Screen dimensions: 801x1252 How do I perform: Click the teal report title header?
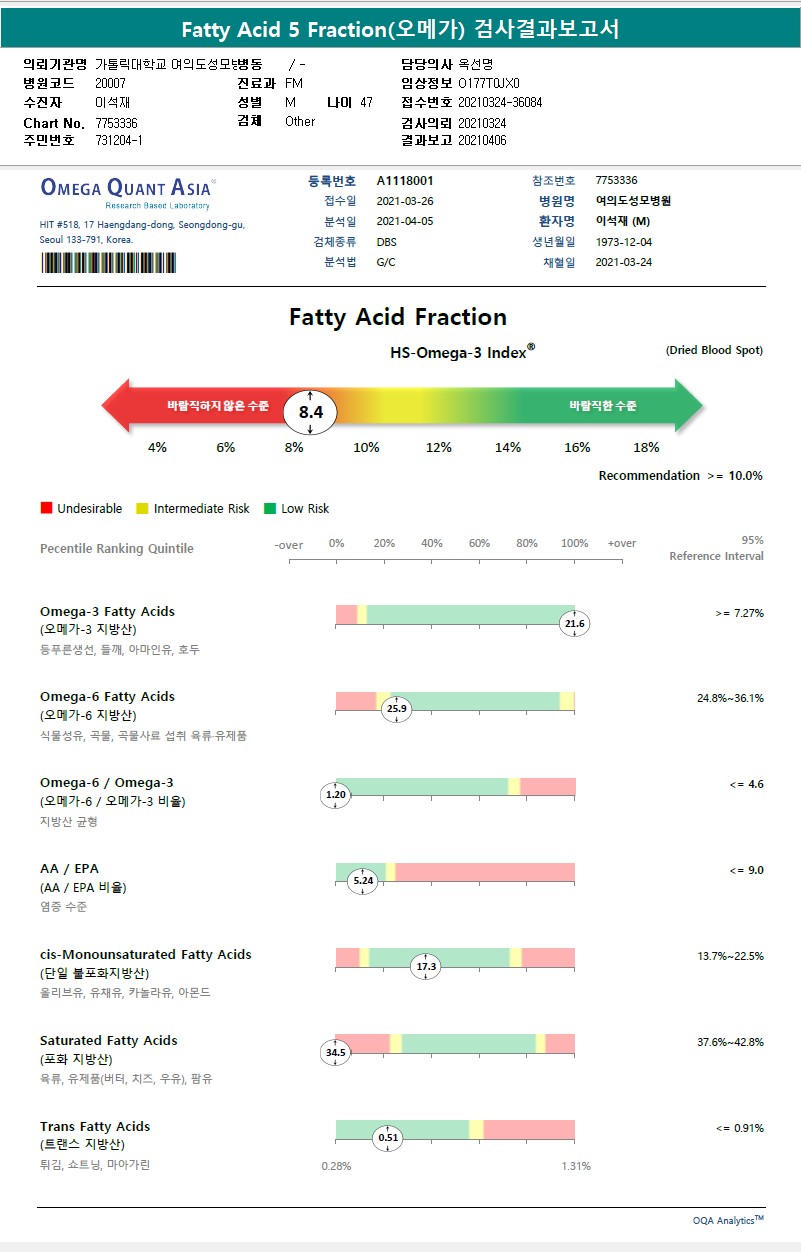pos(400,30)
